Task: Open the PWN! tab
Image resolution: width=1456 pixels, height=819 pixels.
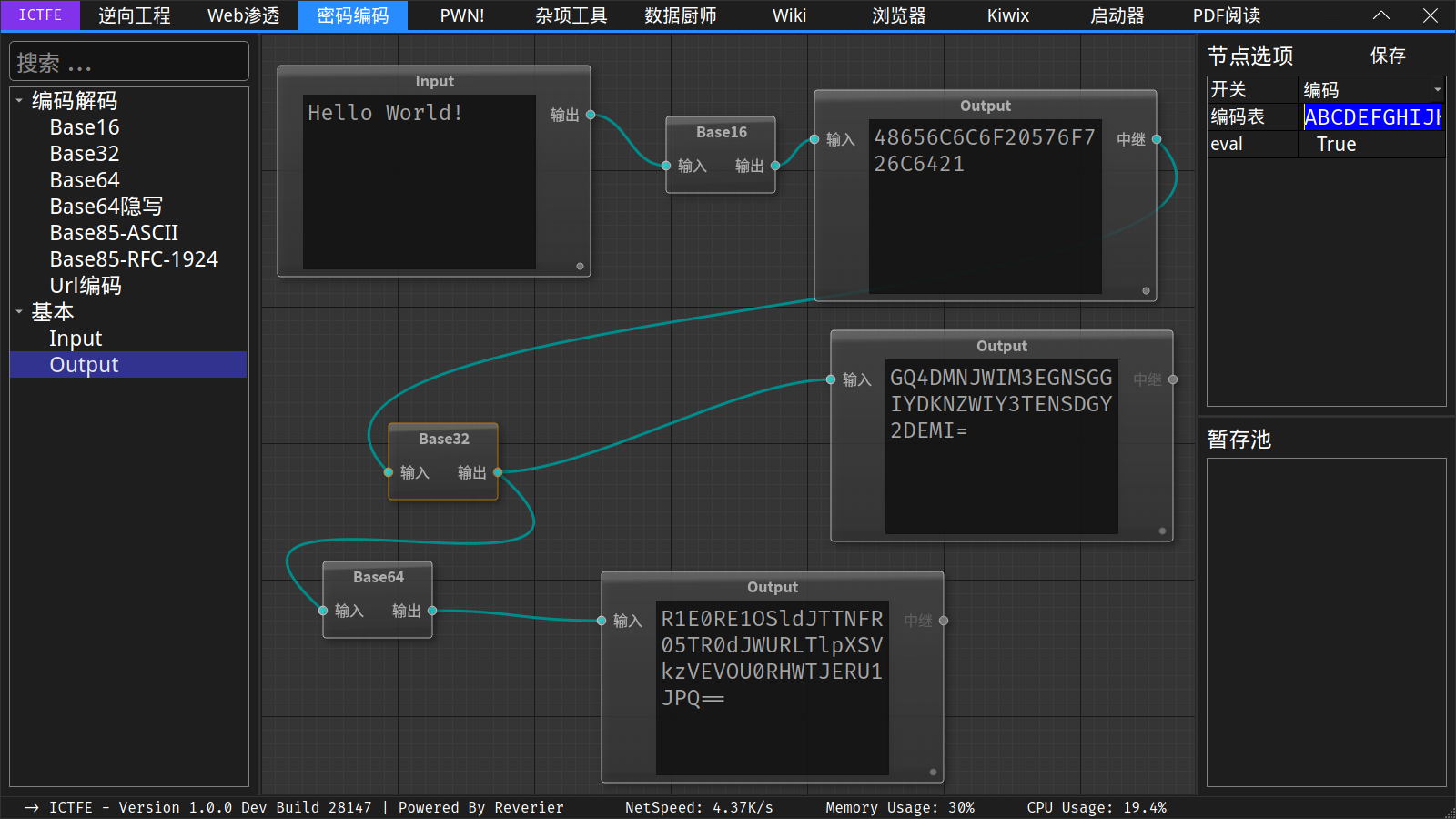Action: pos(462,15)
